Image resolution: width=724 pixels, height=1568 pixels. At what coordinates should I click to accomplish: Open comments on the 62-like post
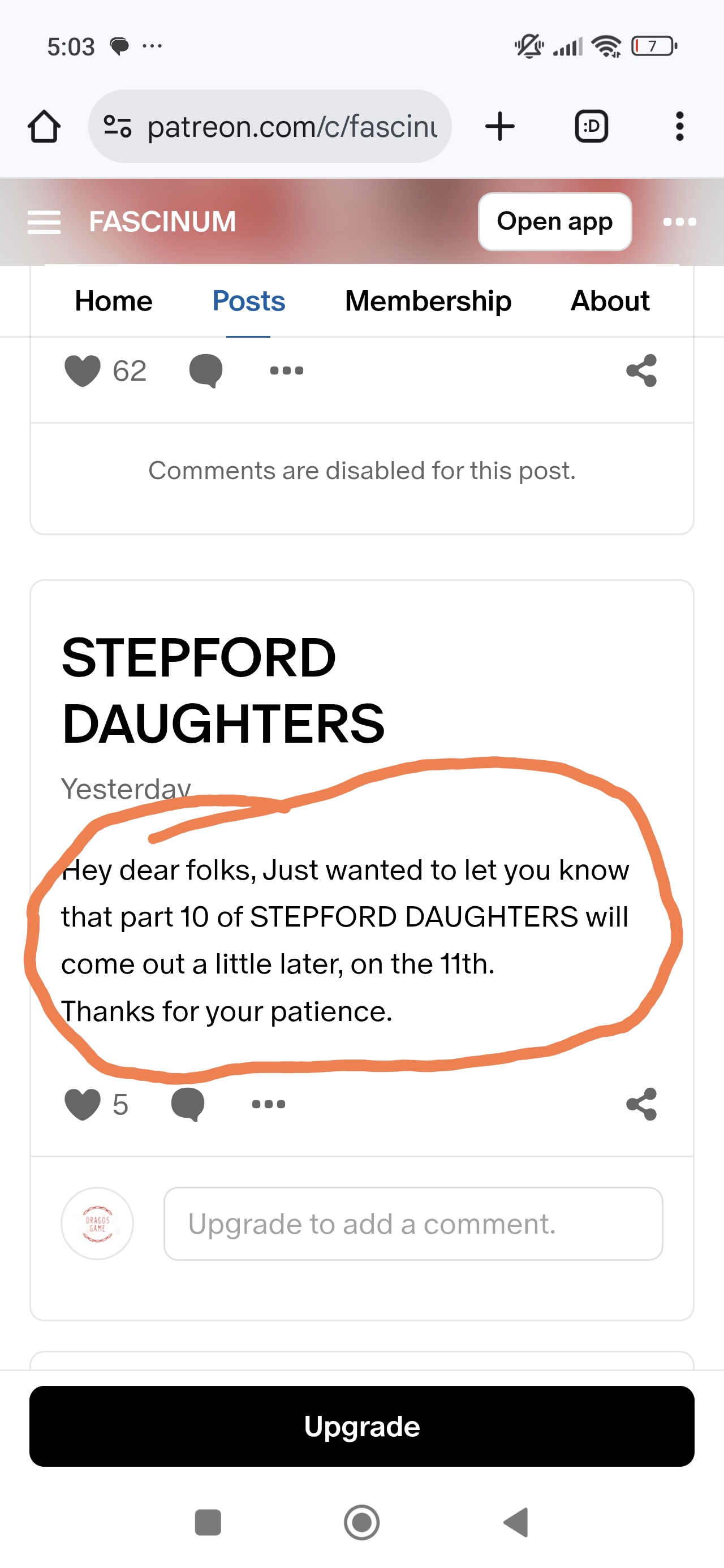click(206, 371)
